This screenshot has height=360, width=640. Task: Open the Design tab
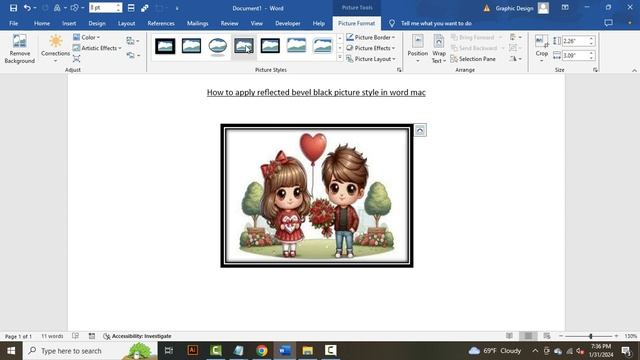pyautogui.click(x=97, y=23)
